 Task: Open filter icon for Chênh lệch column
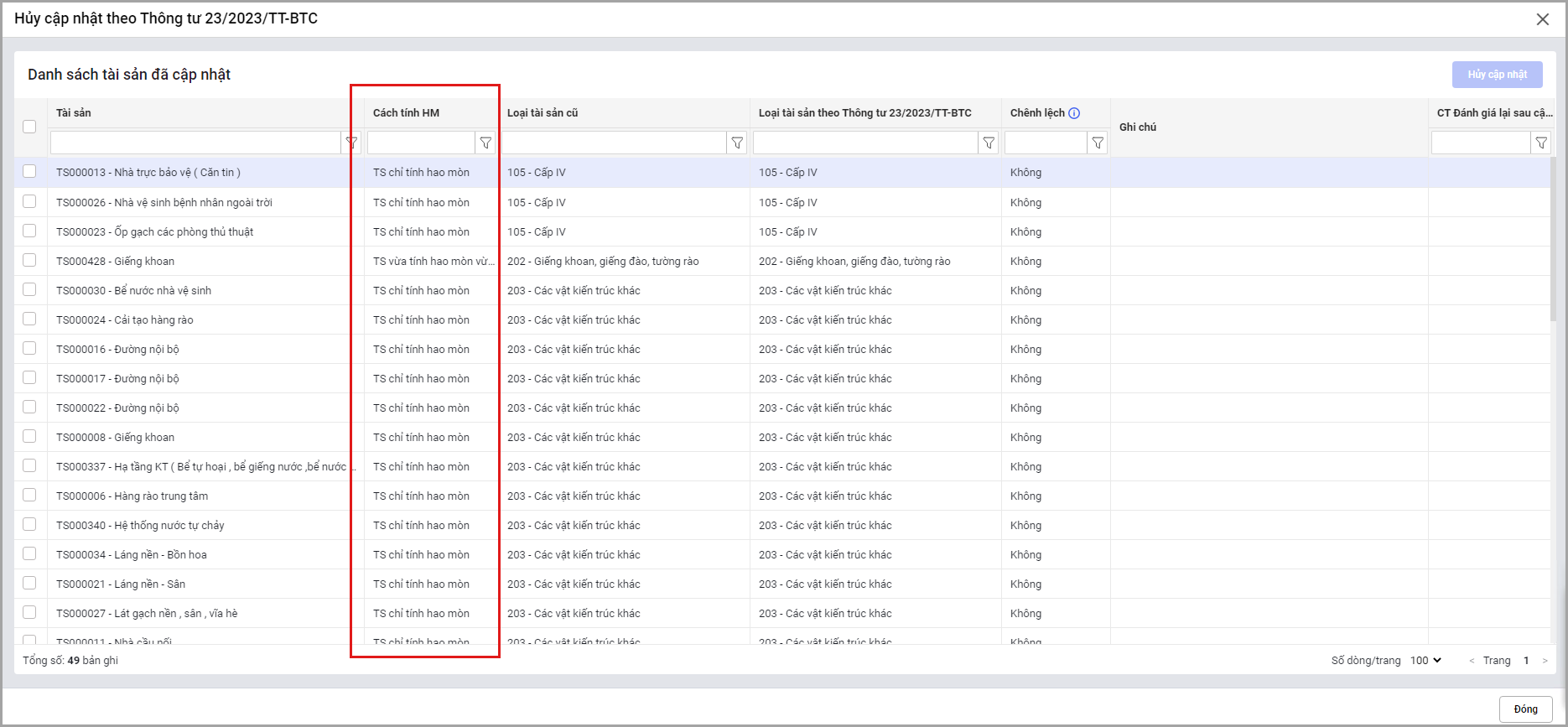point(1098,143)
